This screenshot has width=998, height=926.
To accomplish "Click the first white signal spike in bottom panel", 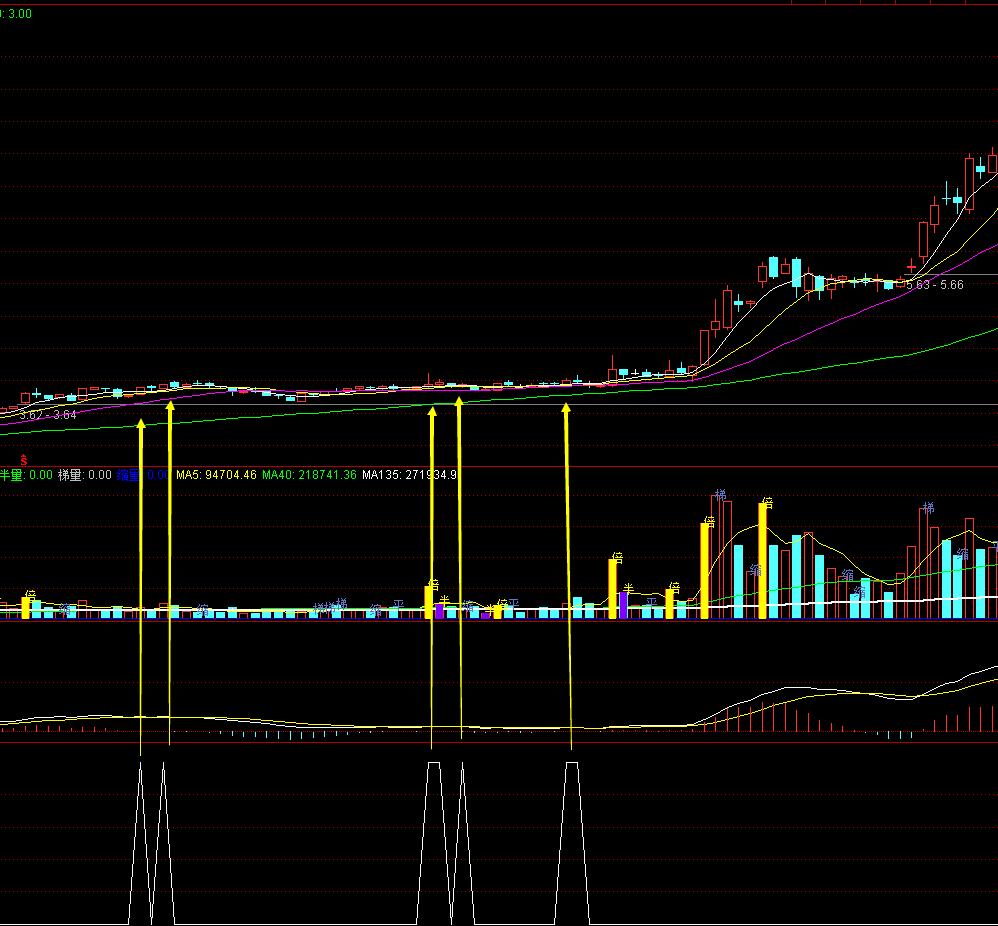I will click(141, 840).
